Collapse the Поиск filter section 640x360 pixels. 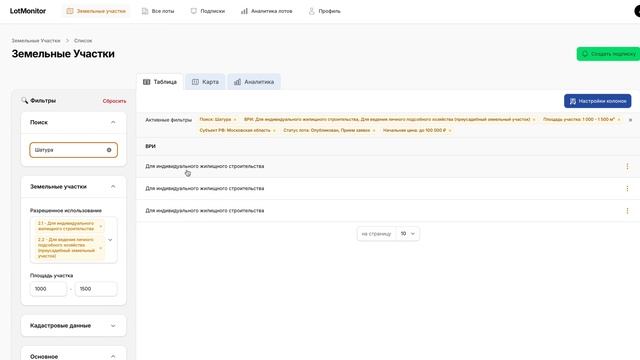pos(113,122)
